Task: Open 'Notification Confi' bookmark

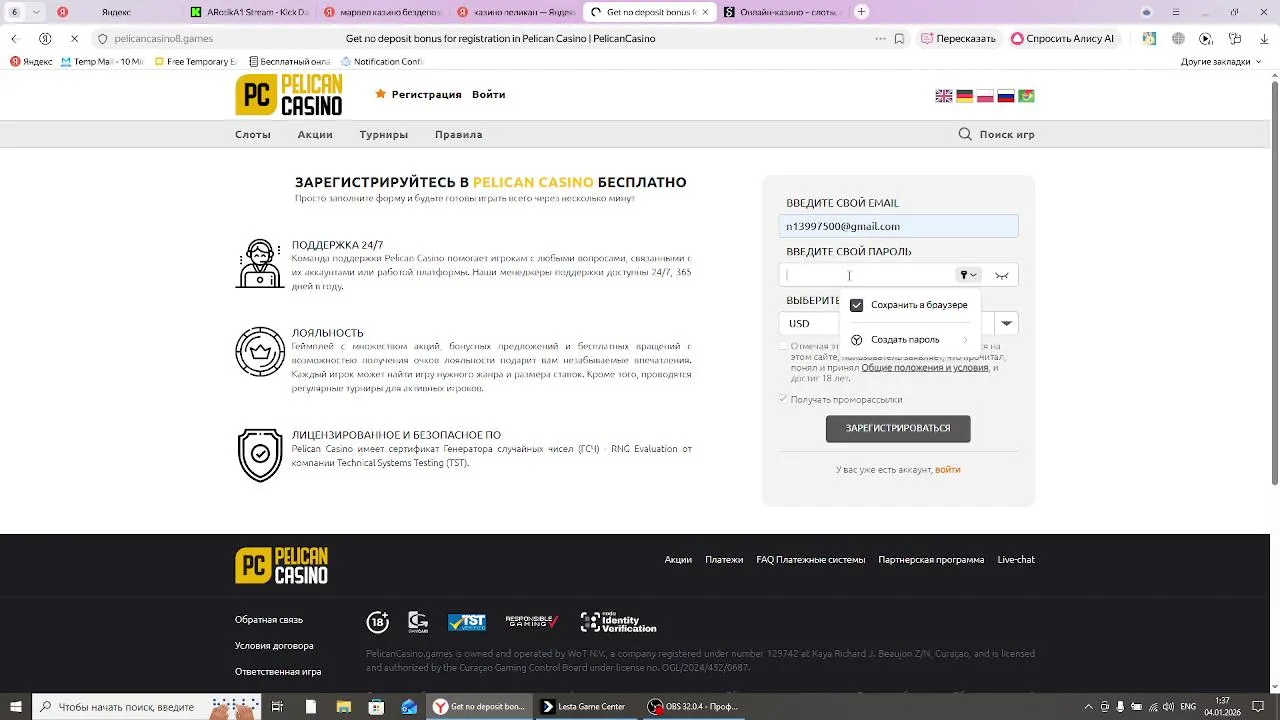Action: point(382,61)
